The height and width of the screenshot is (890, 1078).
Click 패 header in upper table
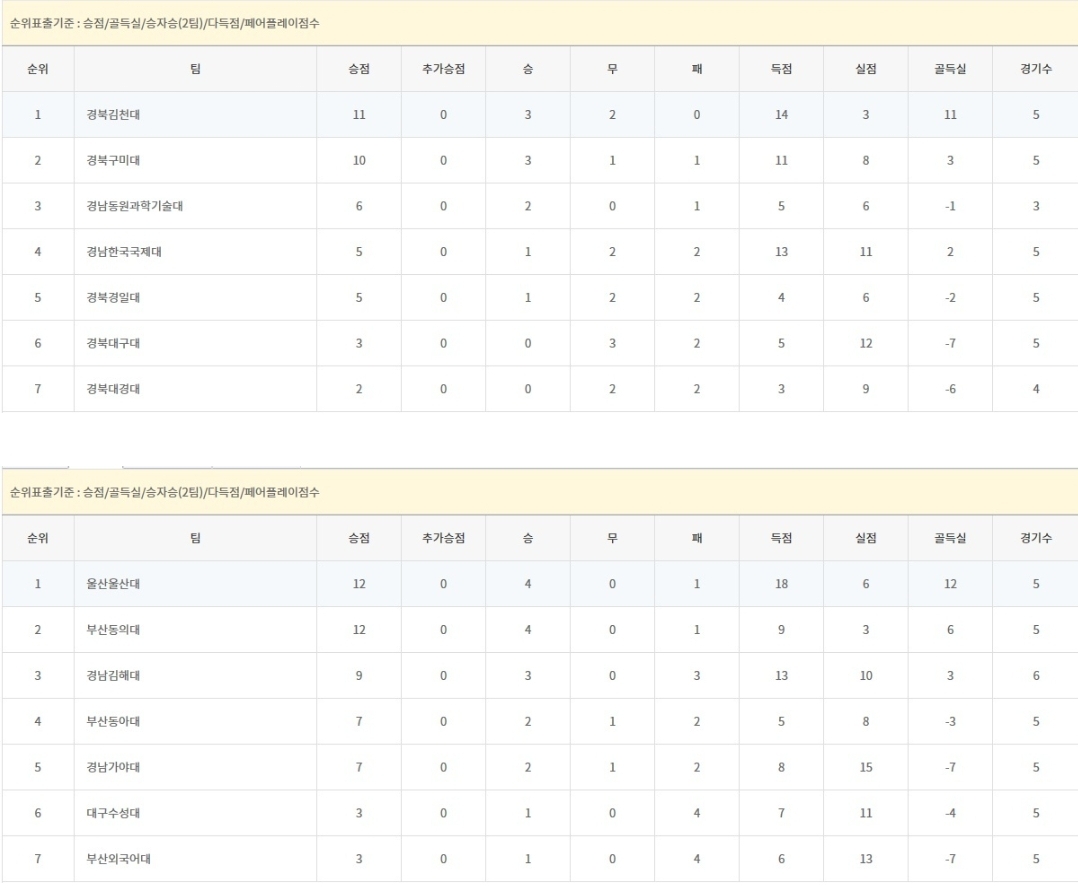point(696,69)
